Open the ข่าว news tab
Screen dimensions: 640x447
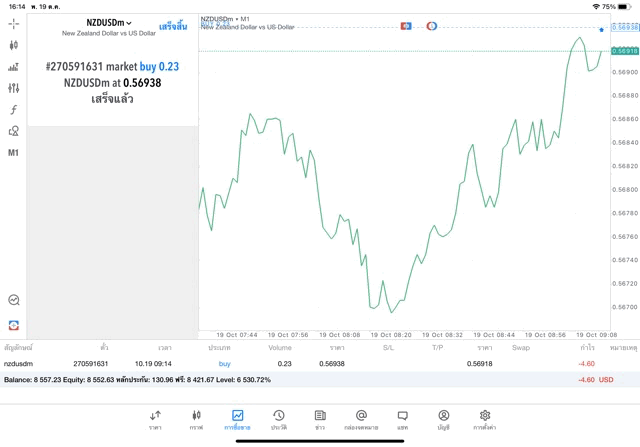pyautogui.click(x=320, y=420)
